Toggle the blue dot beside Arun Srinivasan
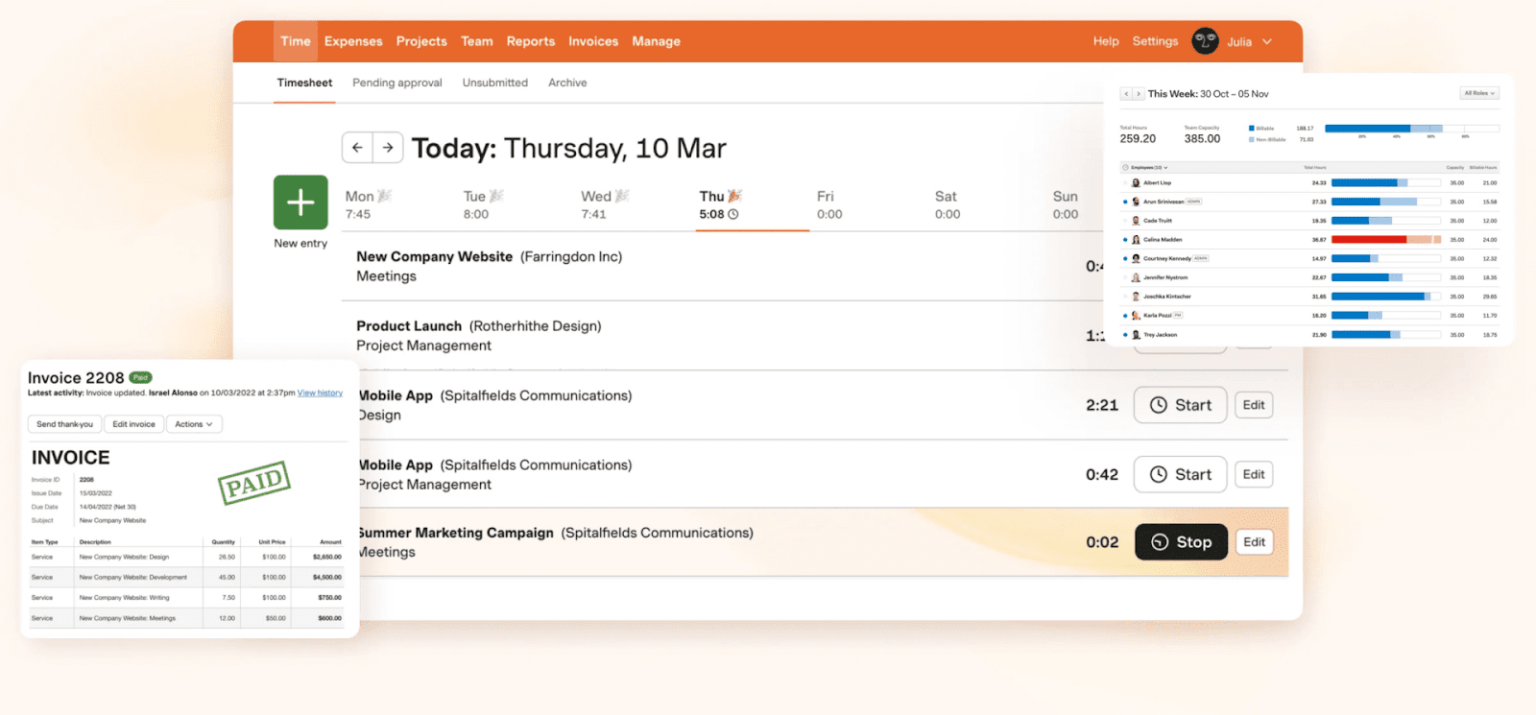This screenshot has height=715, width=1536. click(1123, 202)
